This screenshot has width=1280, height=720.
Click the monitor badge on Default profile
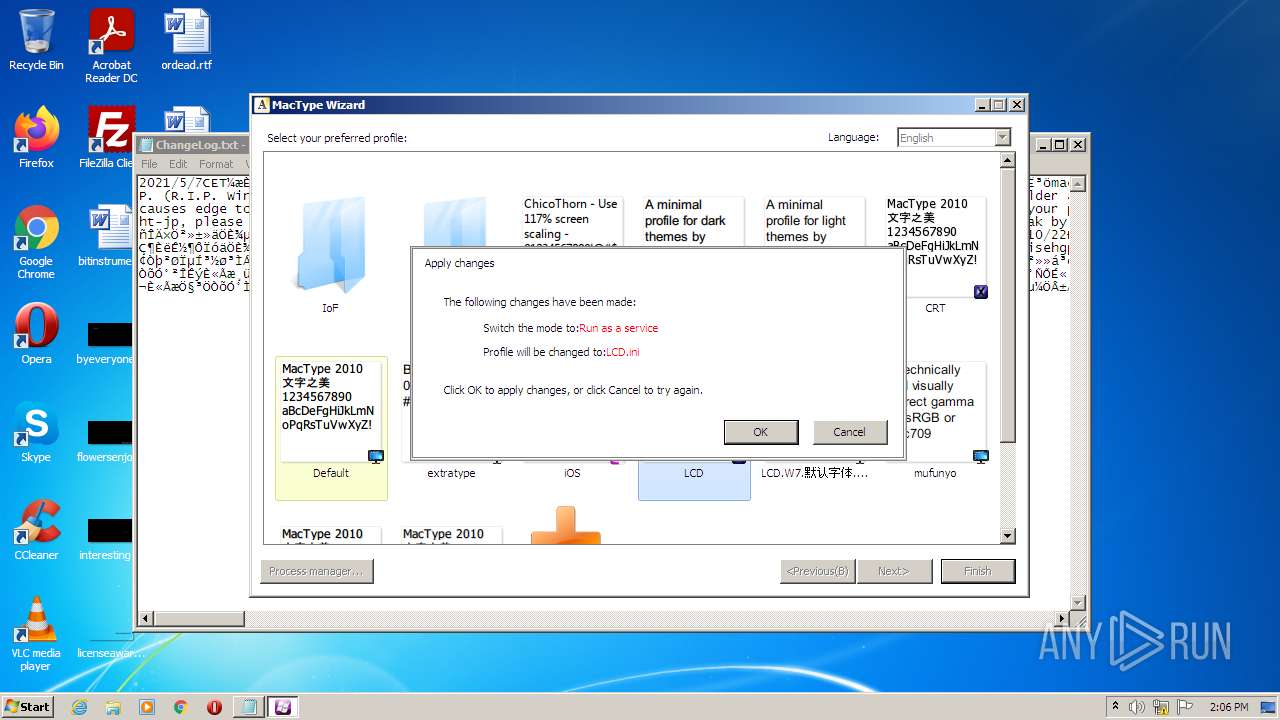(x=376, y=456)
